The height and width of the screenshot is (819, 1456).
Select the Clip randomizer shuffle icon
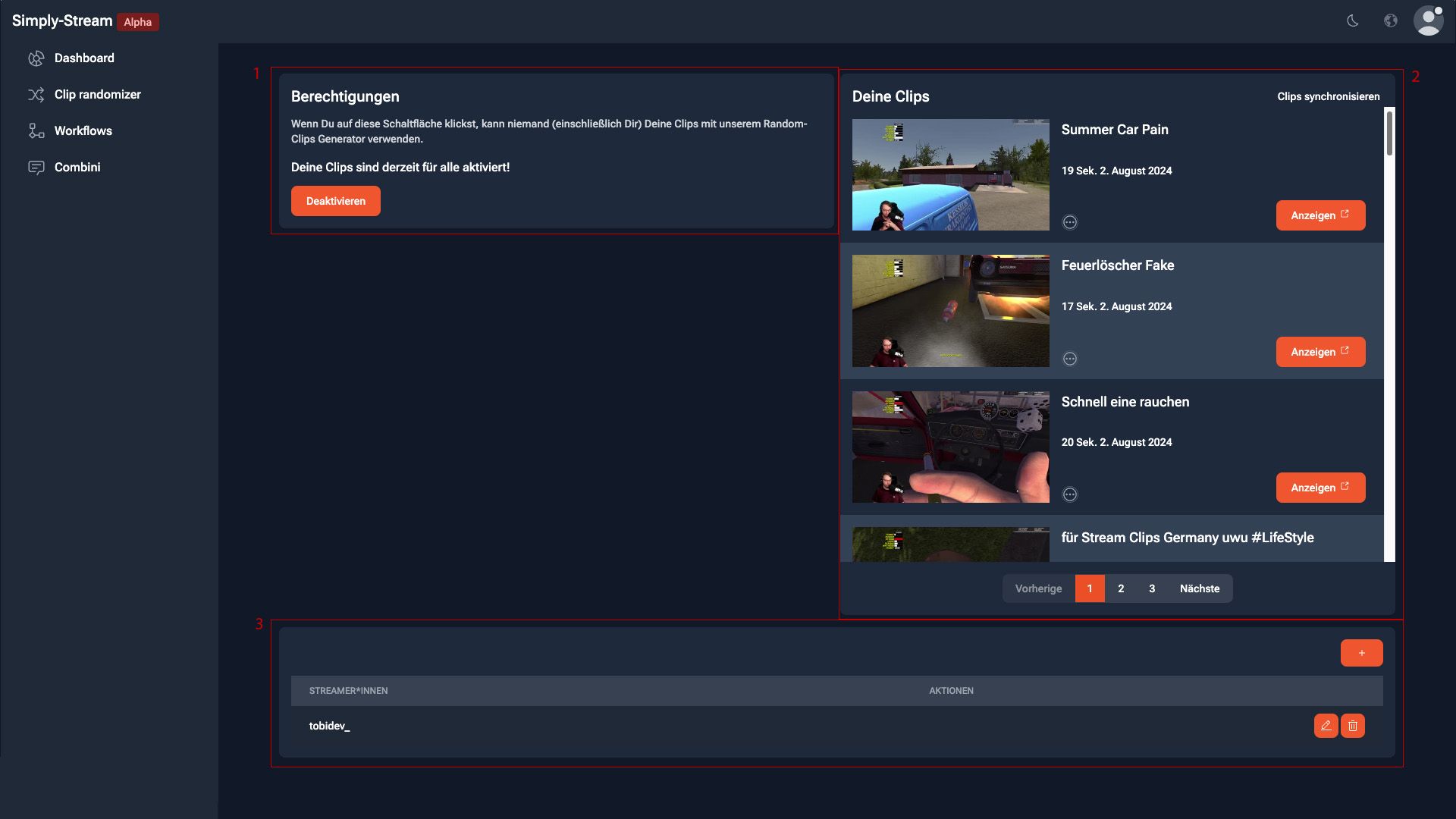click(x=36, y=94)
